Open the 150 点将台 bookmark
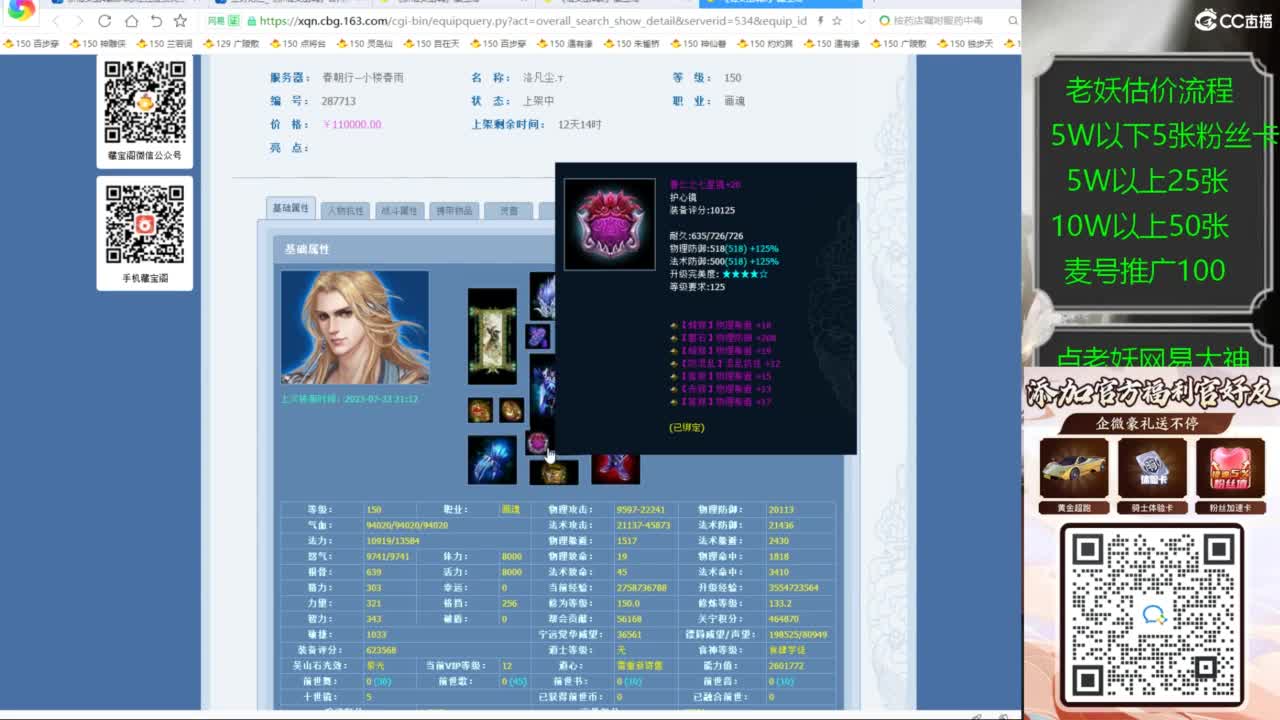Screen dimensions: 1280x720 click(x=299, y=44)
